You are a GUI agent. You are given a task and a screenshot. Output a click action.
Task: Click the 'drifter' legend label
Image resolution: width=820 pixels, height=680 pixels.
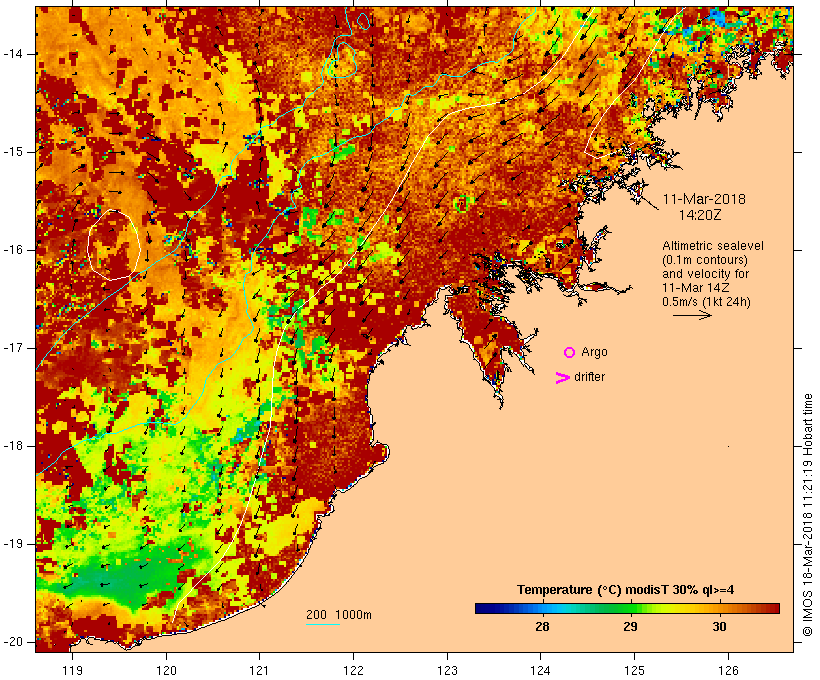pyautogui.click(x=589, y=377)
